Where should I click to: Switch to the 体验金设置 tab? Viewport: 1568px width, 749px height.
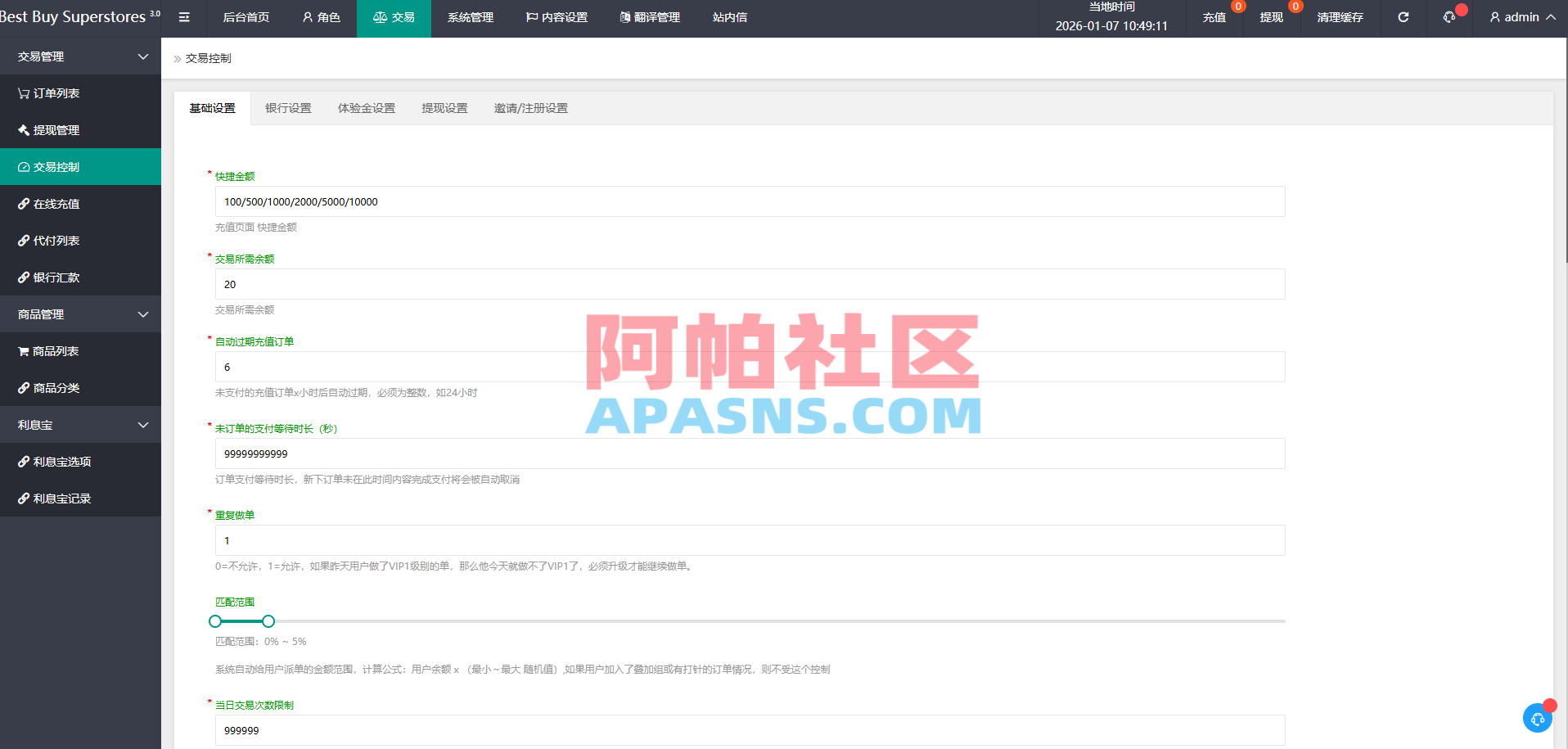(367, 108)
